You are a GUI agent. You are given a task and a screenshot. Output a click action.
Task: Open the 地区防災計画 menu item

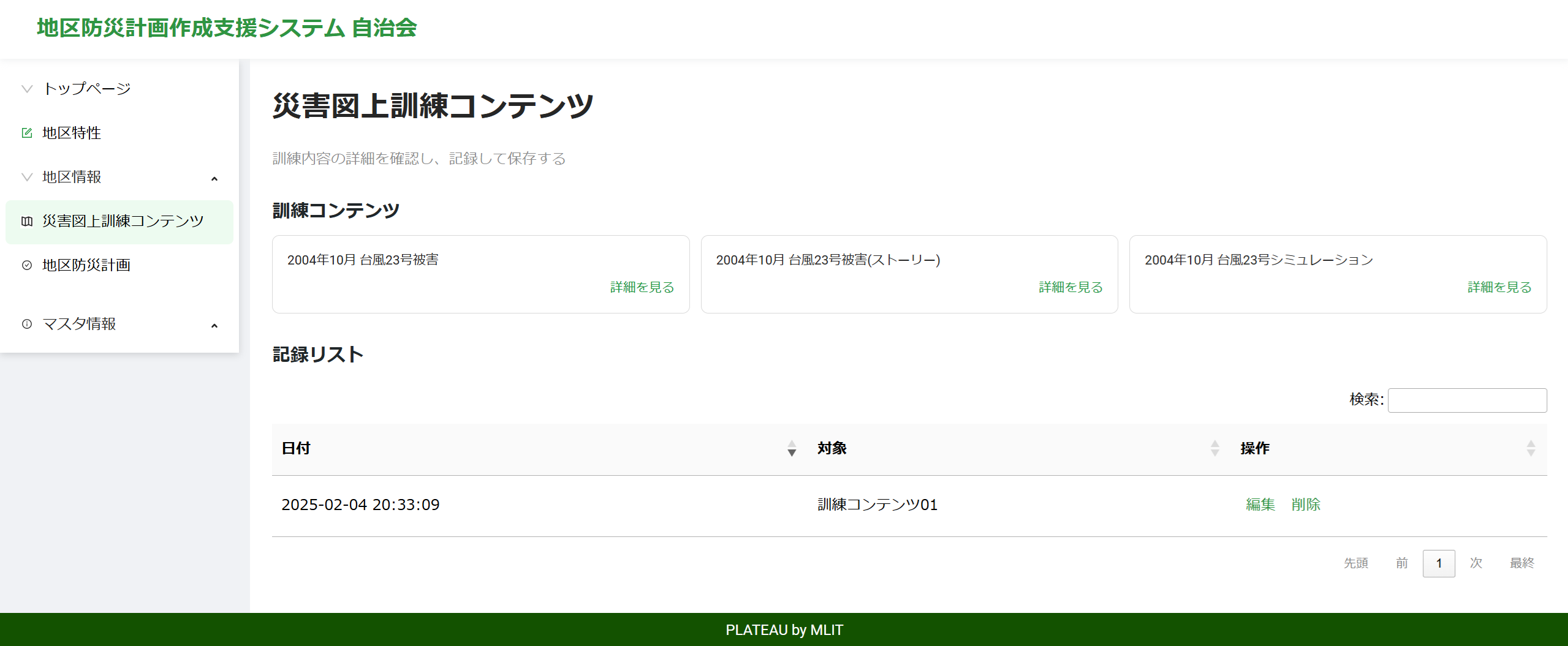tap(86, 265)
